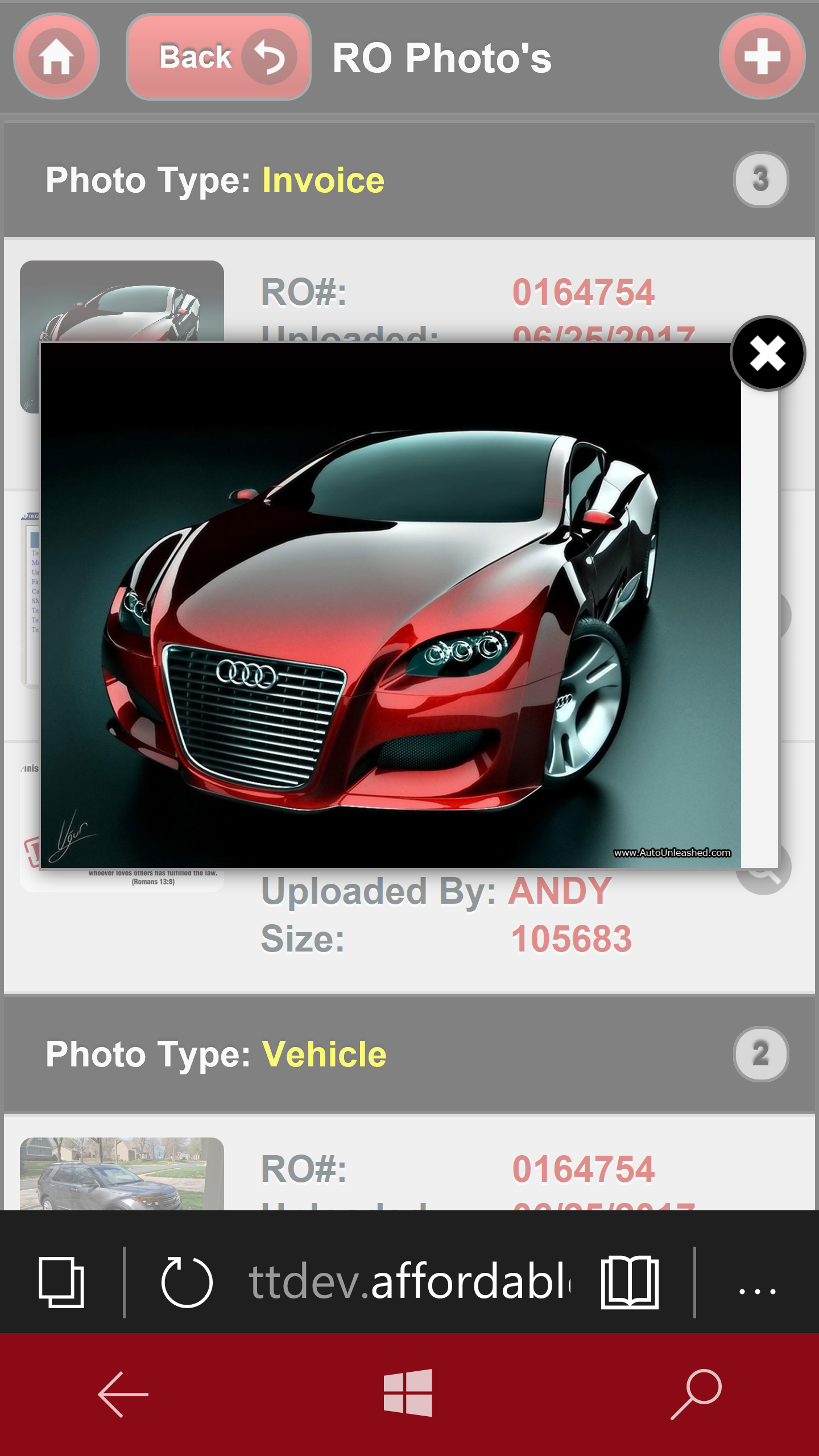Viewport: 819px width, 1456px height.
Task: Open the Vehicle photo count badge showing 2
Action: click(760, 1054)
